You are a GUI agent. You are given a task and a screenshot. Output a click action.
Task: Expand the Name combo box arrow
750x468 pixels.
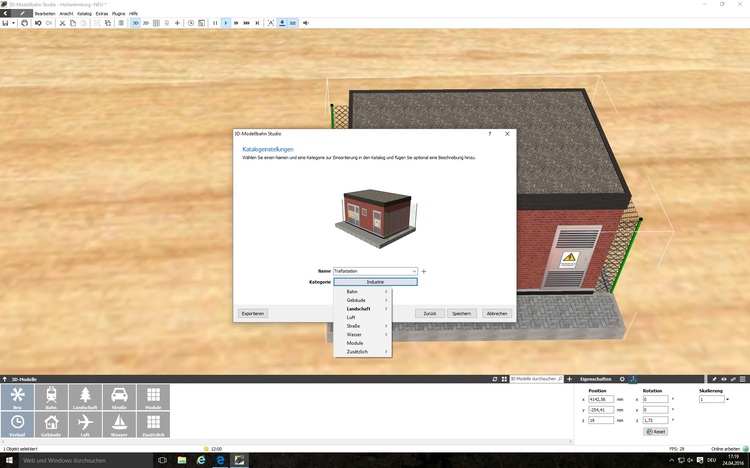(414, 271)
